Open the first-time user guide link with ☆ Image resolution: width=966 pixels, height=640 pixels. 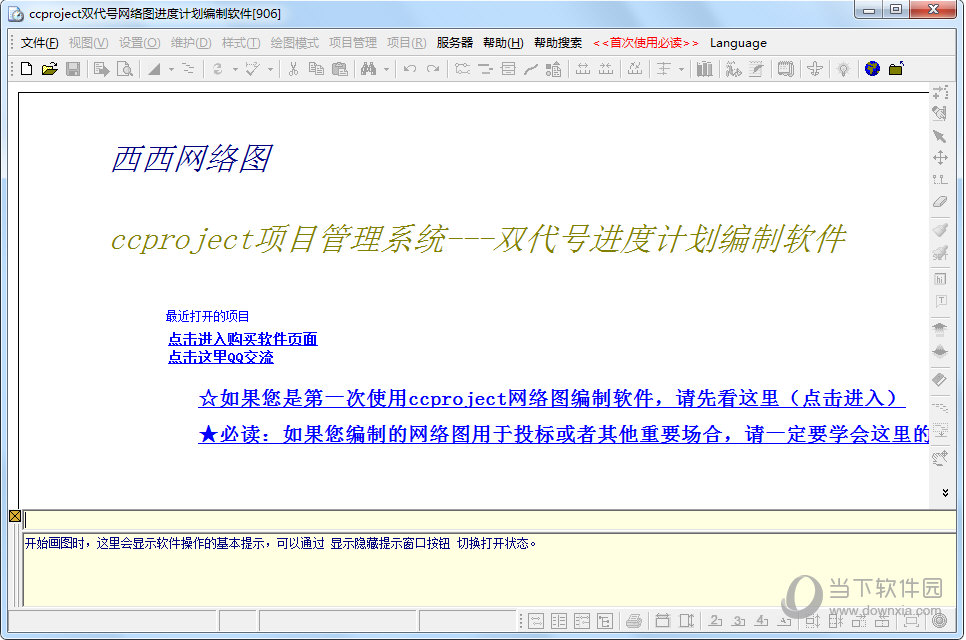point(552,398)
